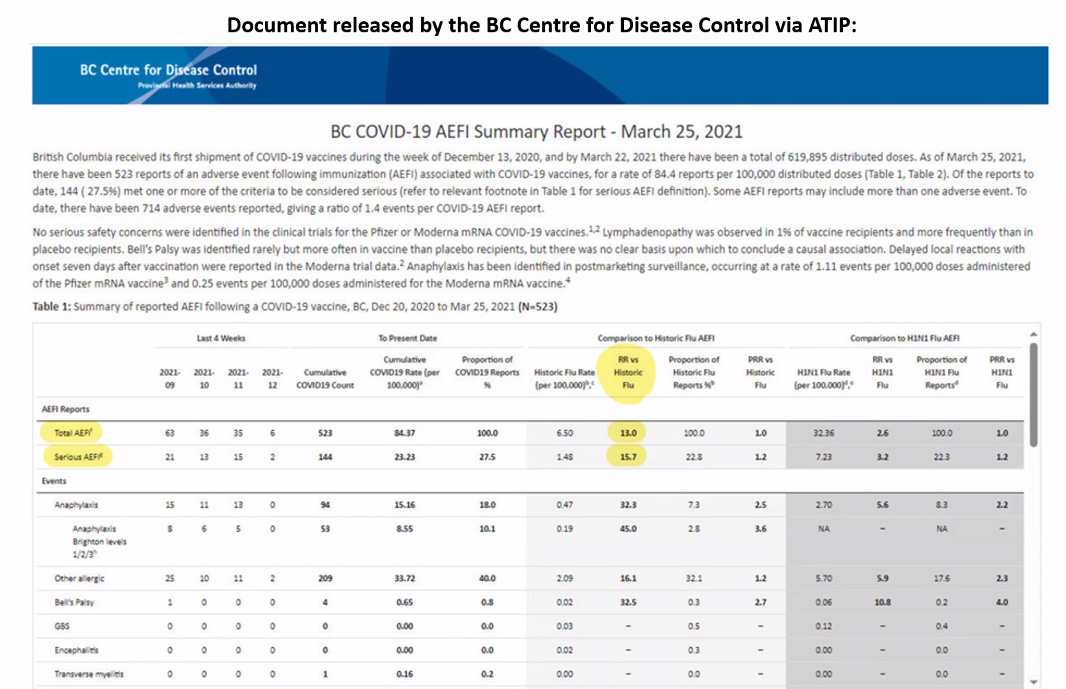Image resolution: width=1066 pixels, height=689 pixels.
Task: Click the 'Events' section label
Action: (54, 481)
